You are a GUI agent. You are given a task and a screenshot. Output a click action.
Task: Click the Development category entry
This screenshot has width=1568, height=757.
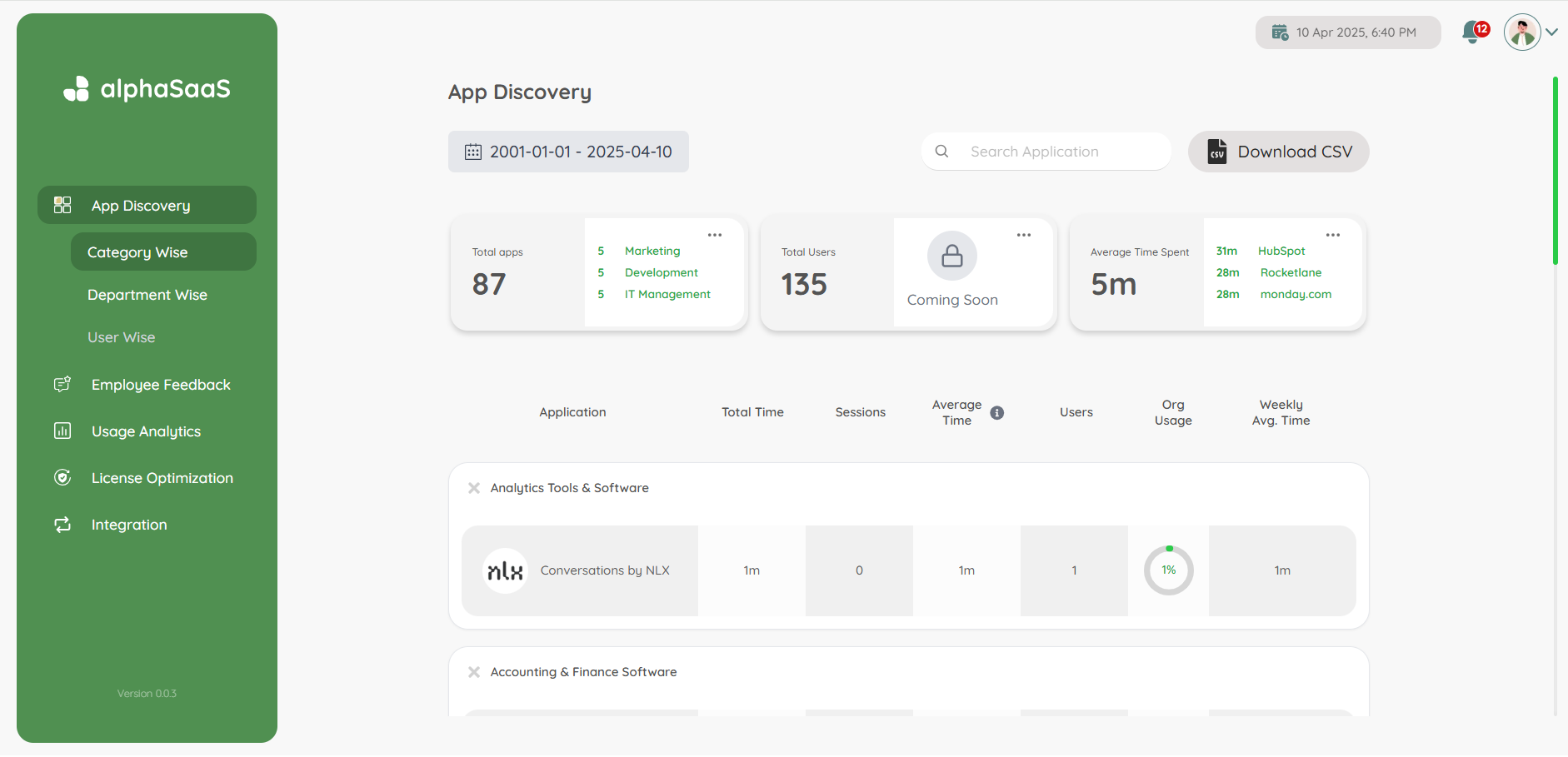662,272
